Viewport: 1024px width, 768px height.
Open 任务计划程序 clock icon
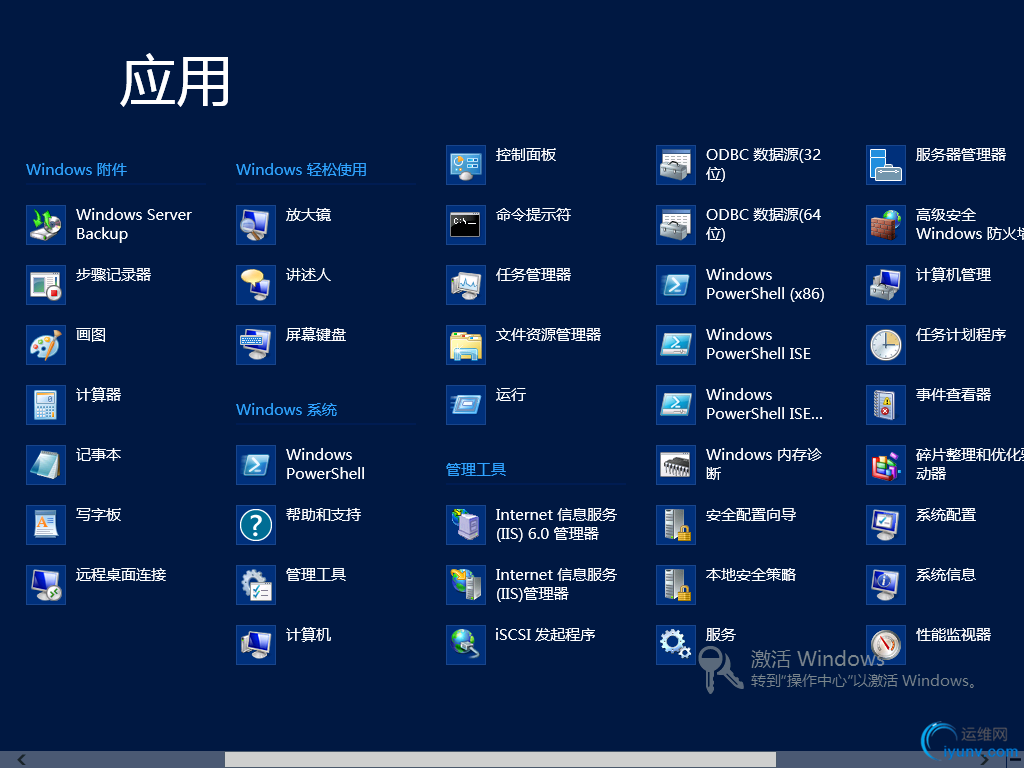tap(886, 345)
